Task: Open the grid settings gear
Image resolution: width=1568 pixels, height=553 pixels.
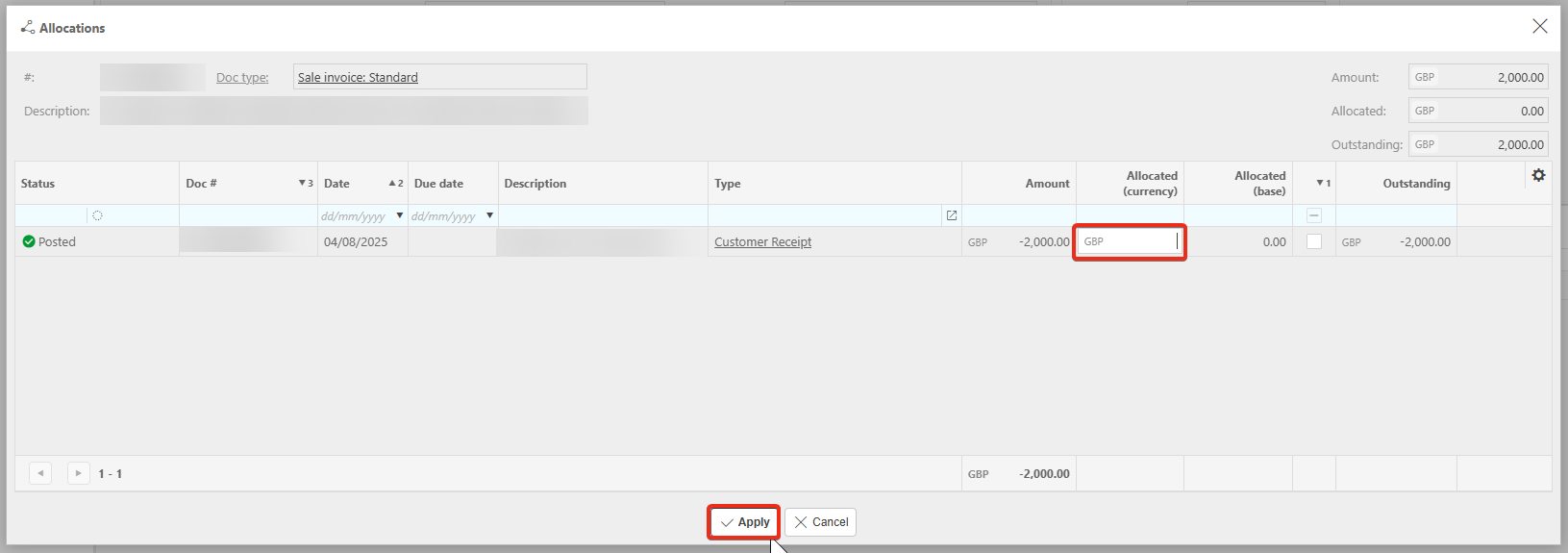Action: pos(1538,175)
